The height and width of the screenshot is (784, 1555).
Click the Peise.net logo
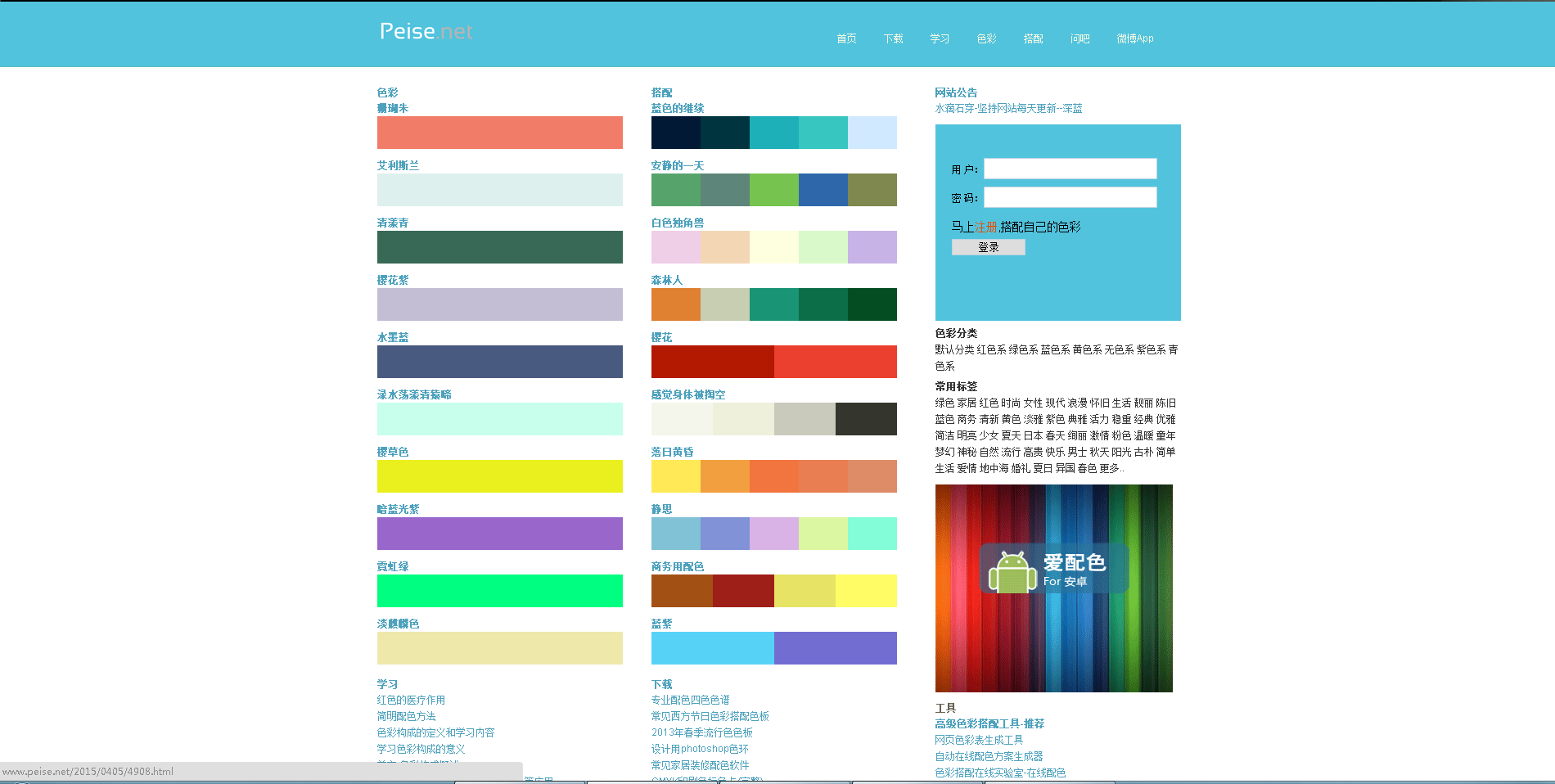click(x=426, y=32)
